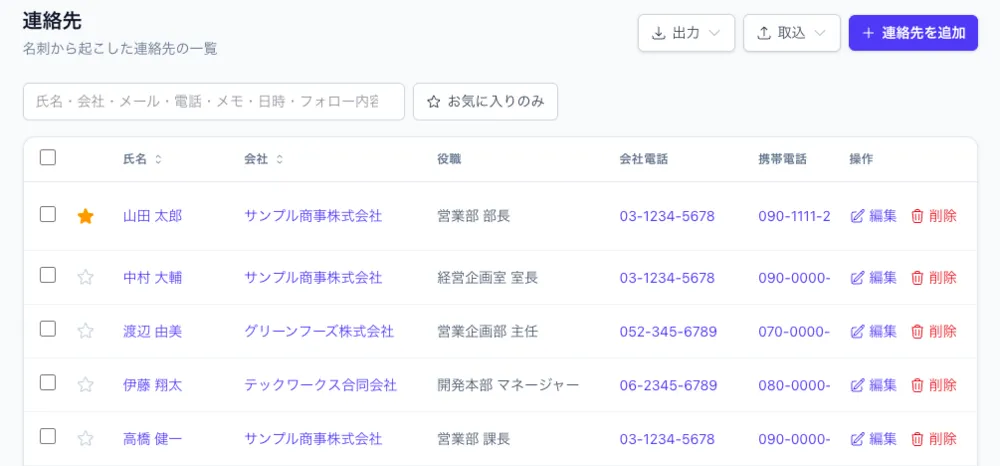Open グリーンフーズ株式会社 company link
Viewport: 1000px width, 466px height.
coord(319,331)
